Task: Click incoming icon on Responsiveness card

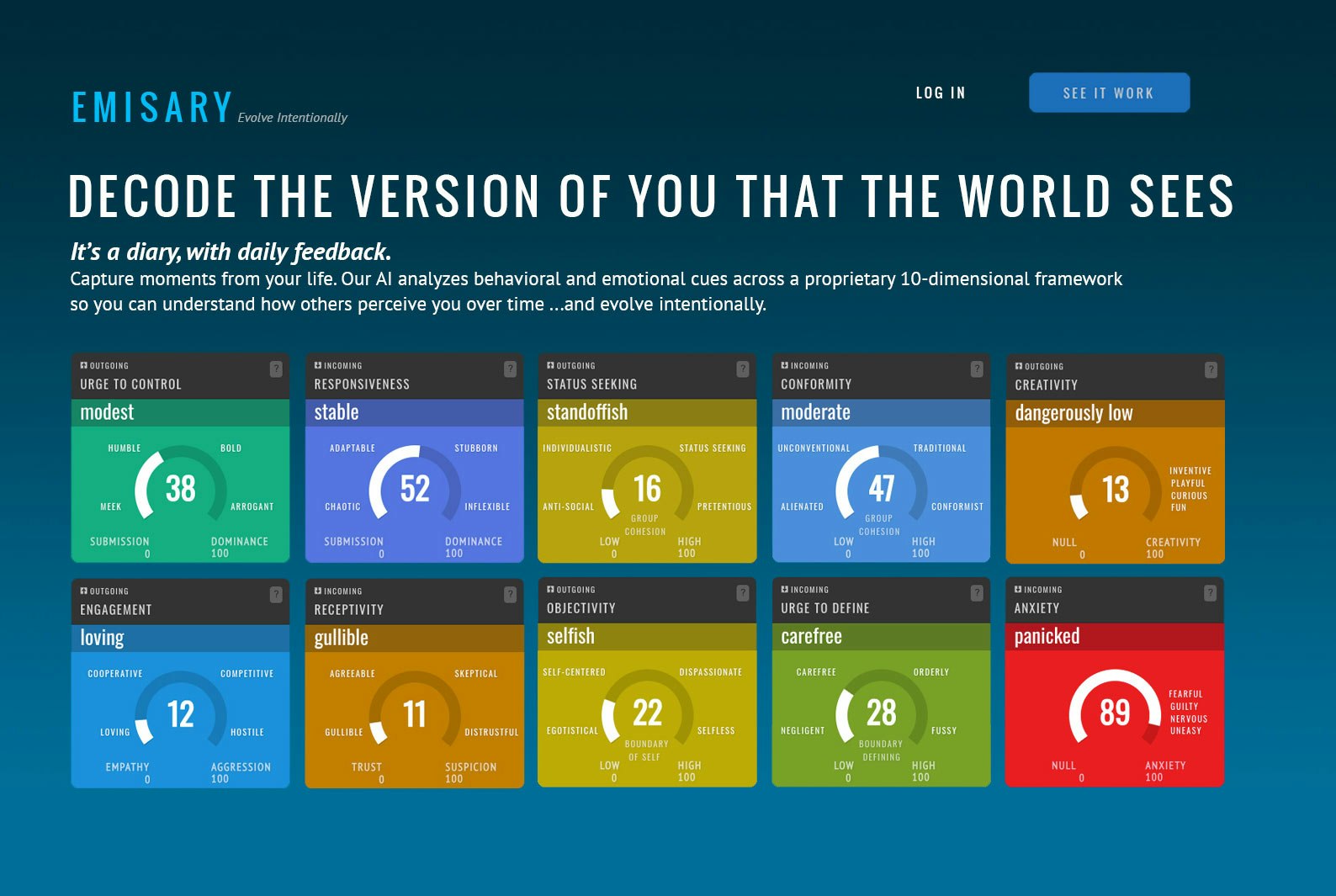Action: click(318, 365)
